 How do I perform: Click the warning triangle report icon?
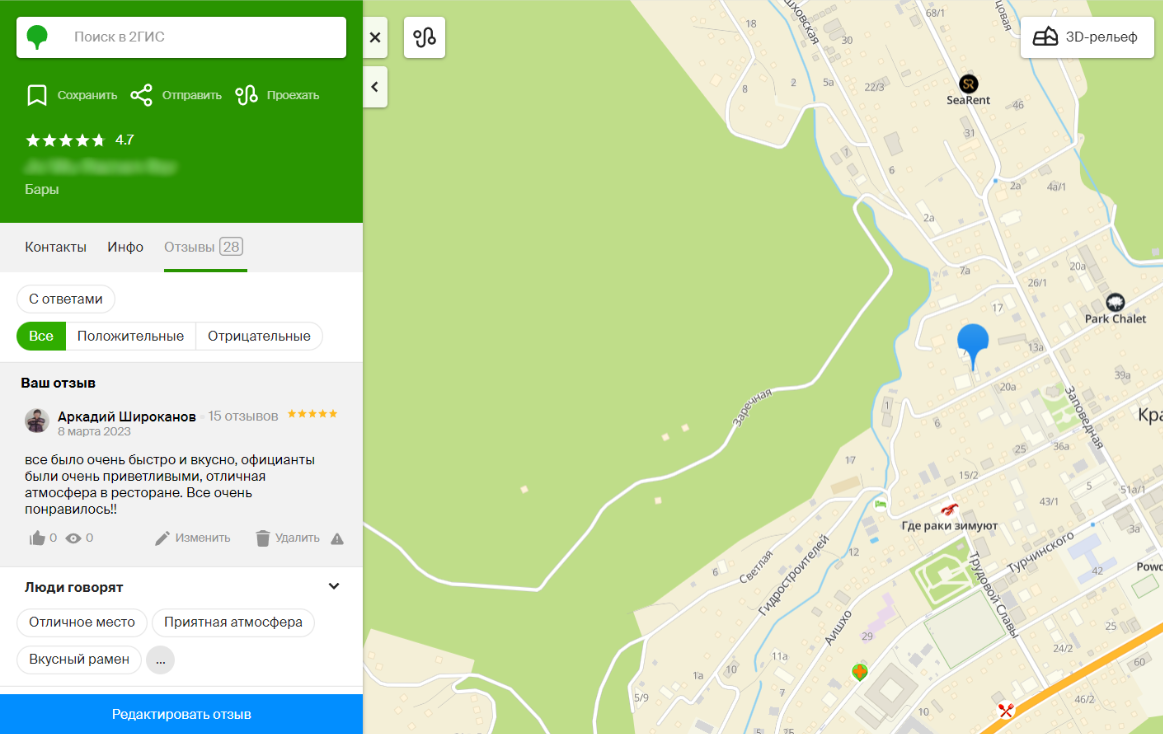pos(337,538)
